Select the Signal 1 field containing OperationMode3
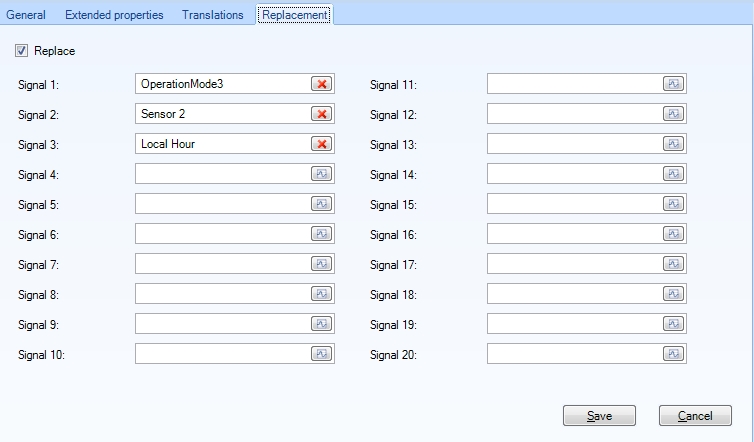The image size is (754, 442). tap(222, 84)
